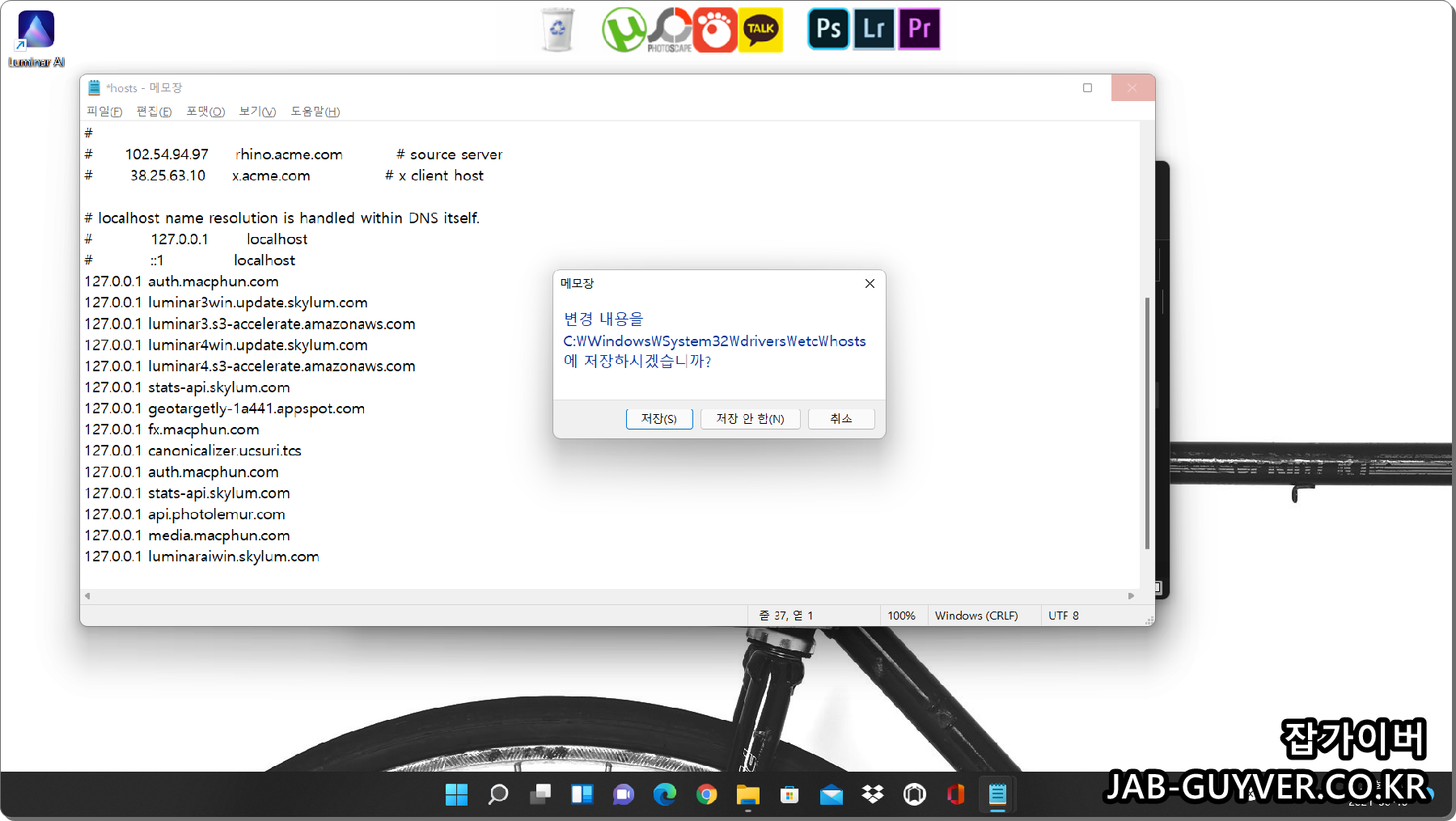Launch the Lightroom desktop icon
The width and height of the screenshot is (1456, 821).
874,29
